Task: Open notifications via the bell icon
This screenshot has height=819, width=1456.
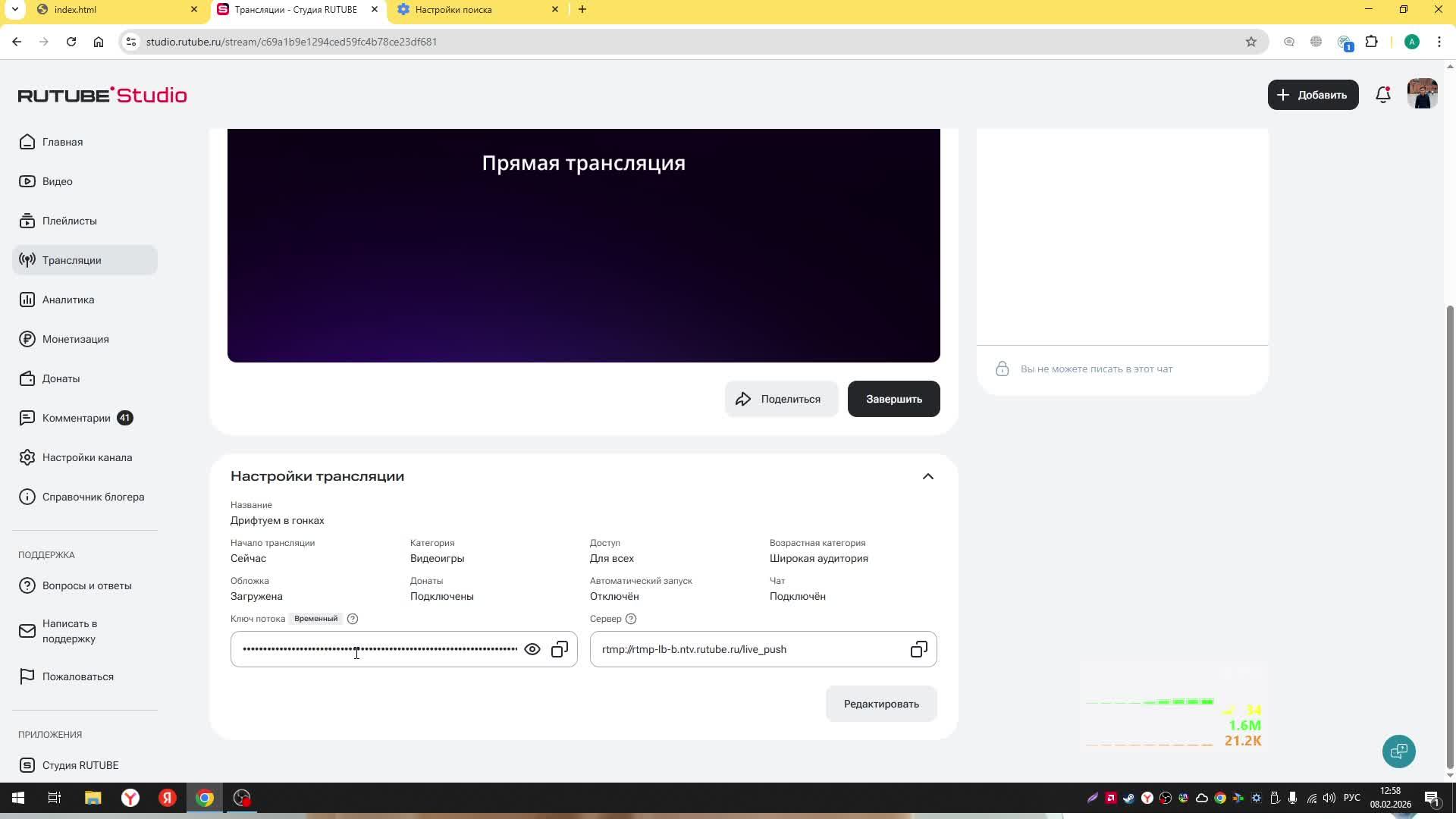Action: click(1382, 94)
